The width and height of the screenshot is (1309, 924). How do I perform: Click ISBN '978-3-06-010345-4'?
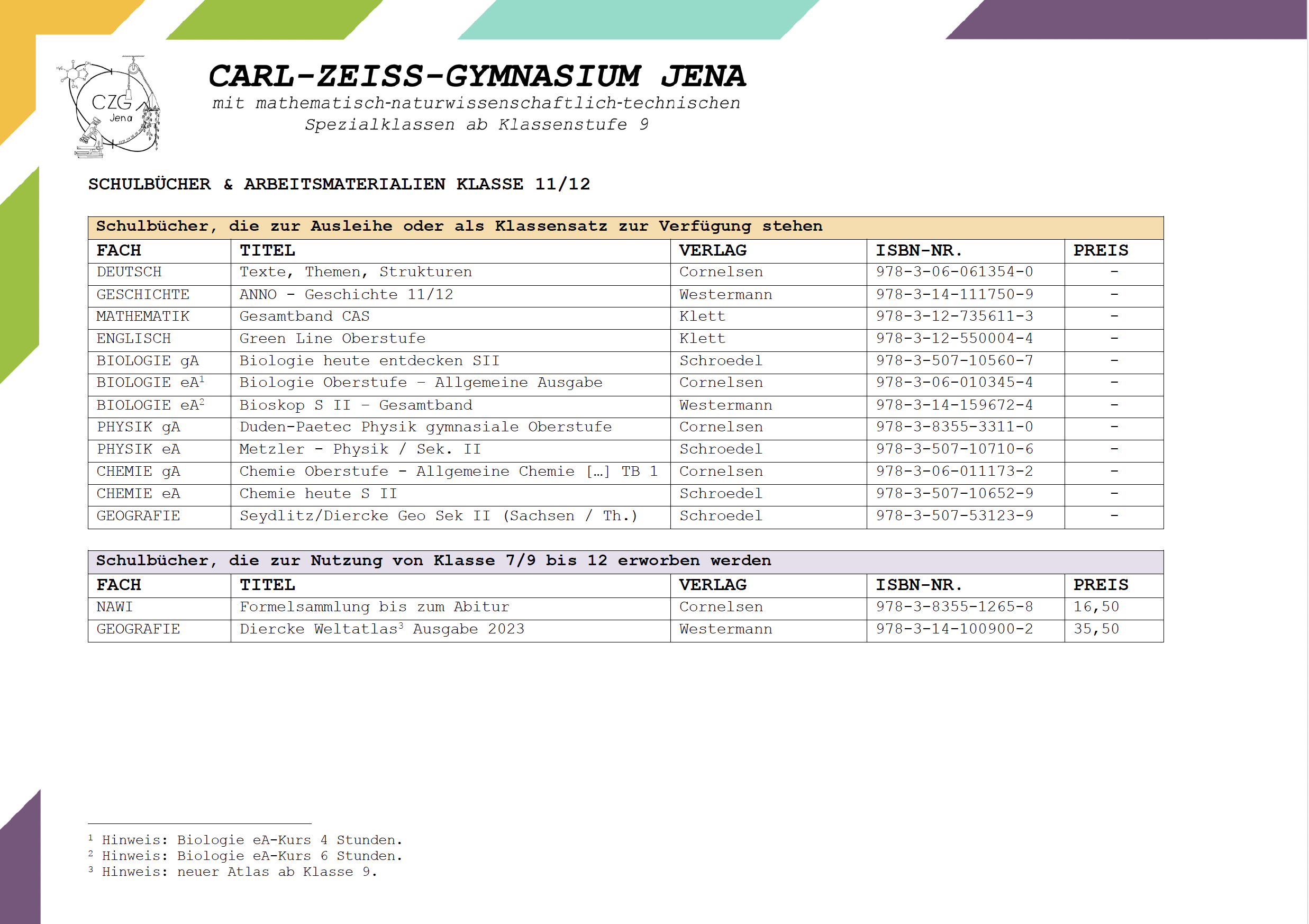click(x=955, y=383)
